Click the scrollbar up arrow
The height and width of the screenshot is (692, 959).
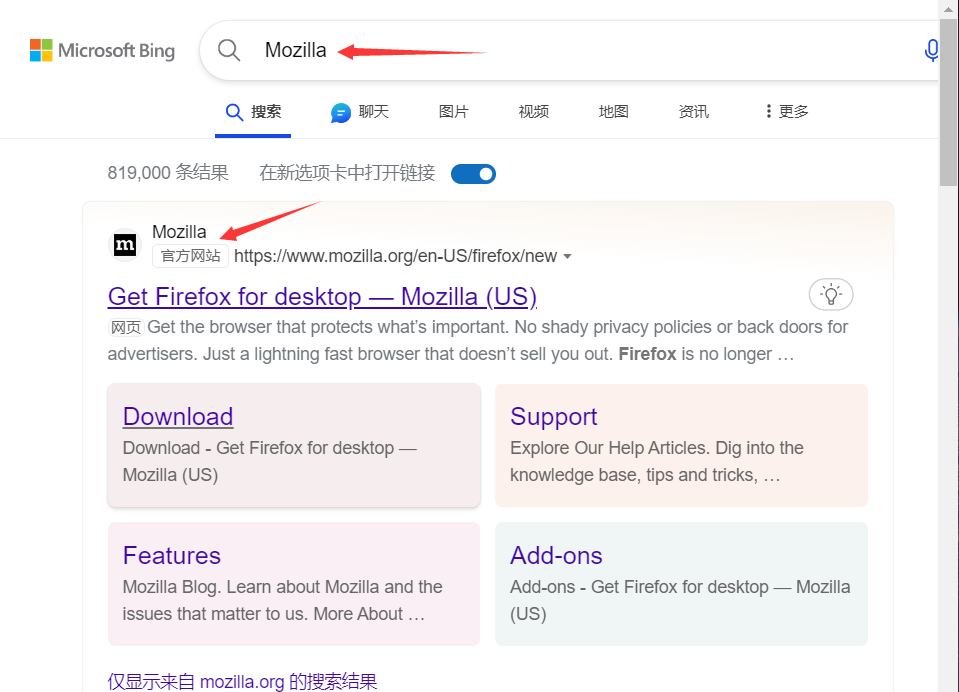(949, 9)
